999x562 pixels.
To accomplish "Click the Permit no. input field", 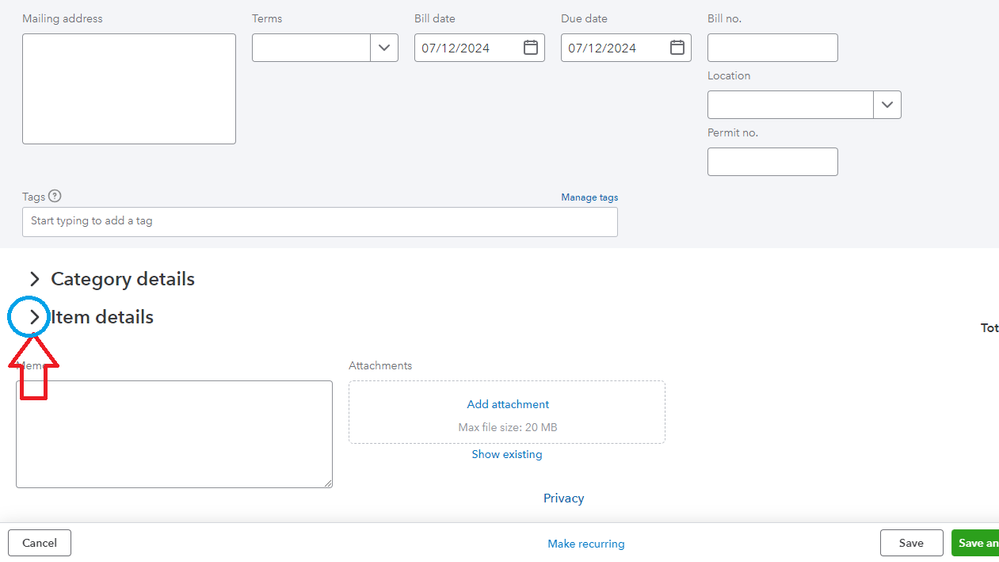I will pos(772,162).
